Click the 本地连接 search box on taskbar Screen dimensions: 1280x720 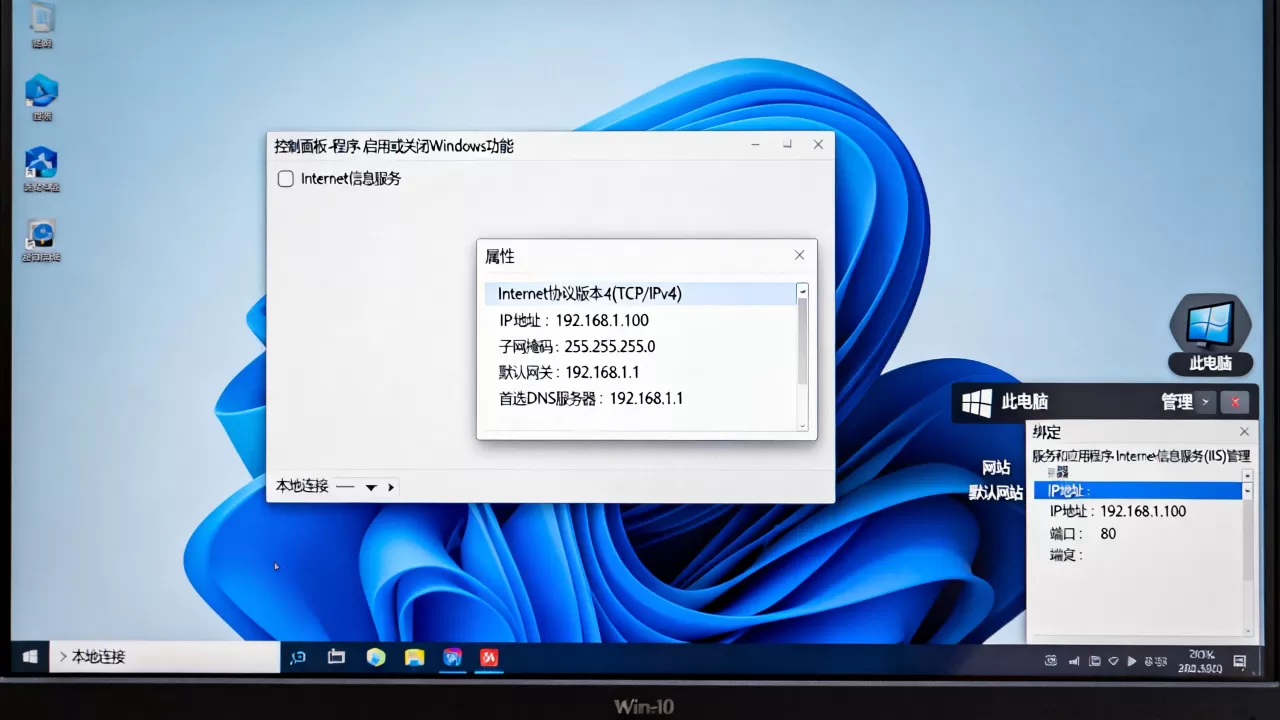coord(165,657)
